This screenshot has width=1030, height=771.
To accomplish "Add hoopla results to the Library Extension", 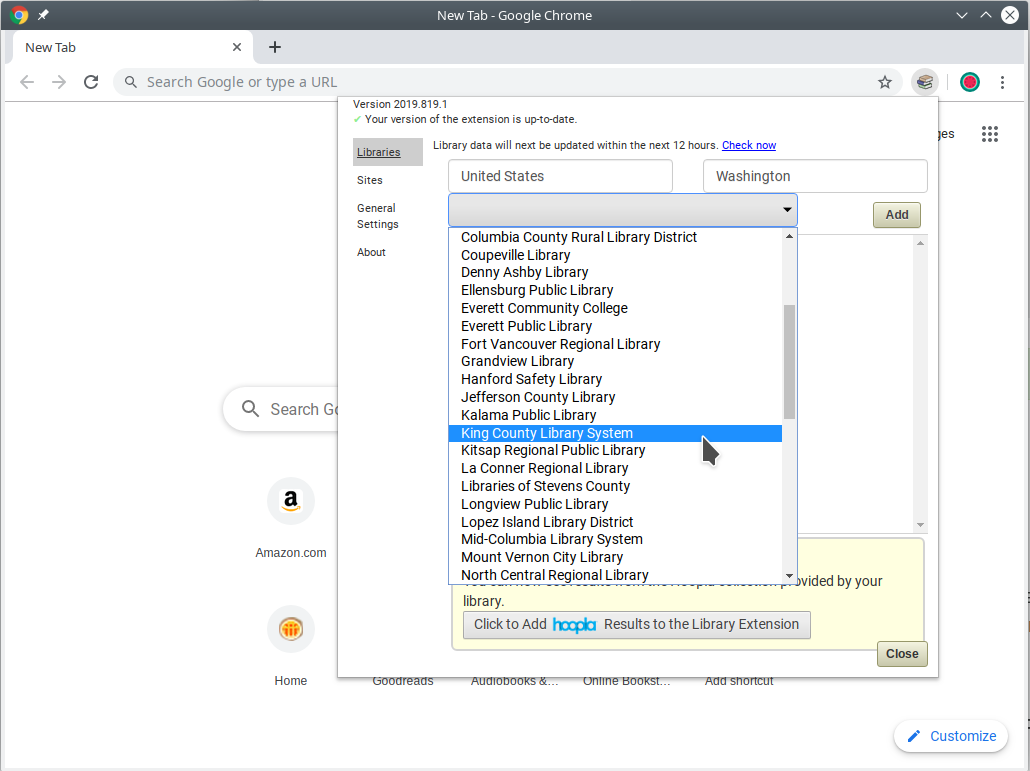I will click(x=637, y=625).
